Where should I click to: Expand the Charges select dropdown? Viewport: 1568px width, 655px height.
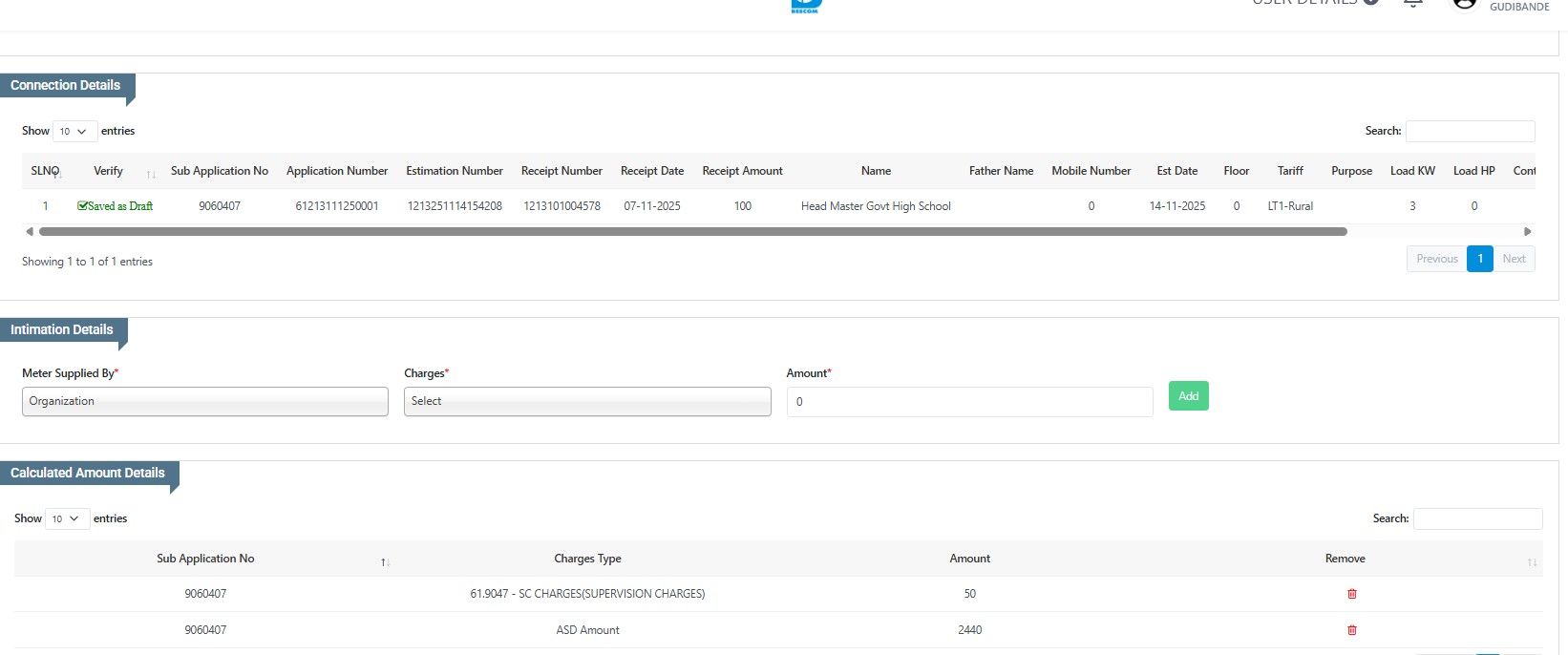[x=586, y=402]
